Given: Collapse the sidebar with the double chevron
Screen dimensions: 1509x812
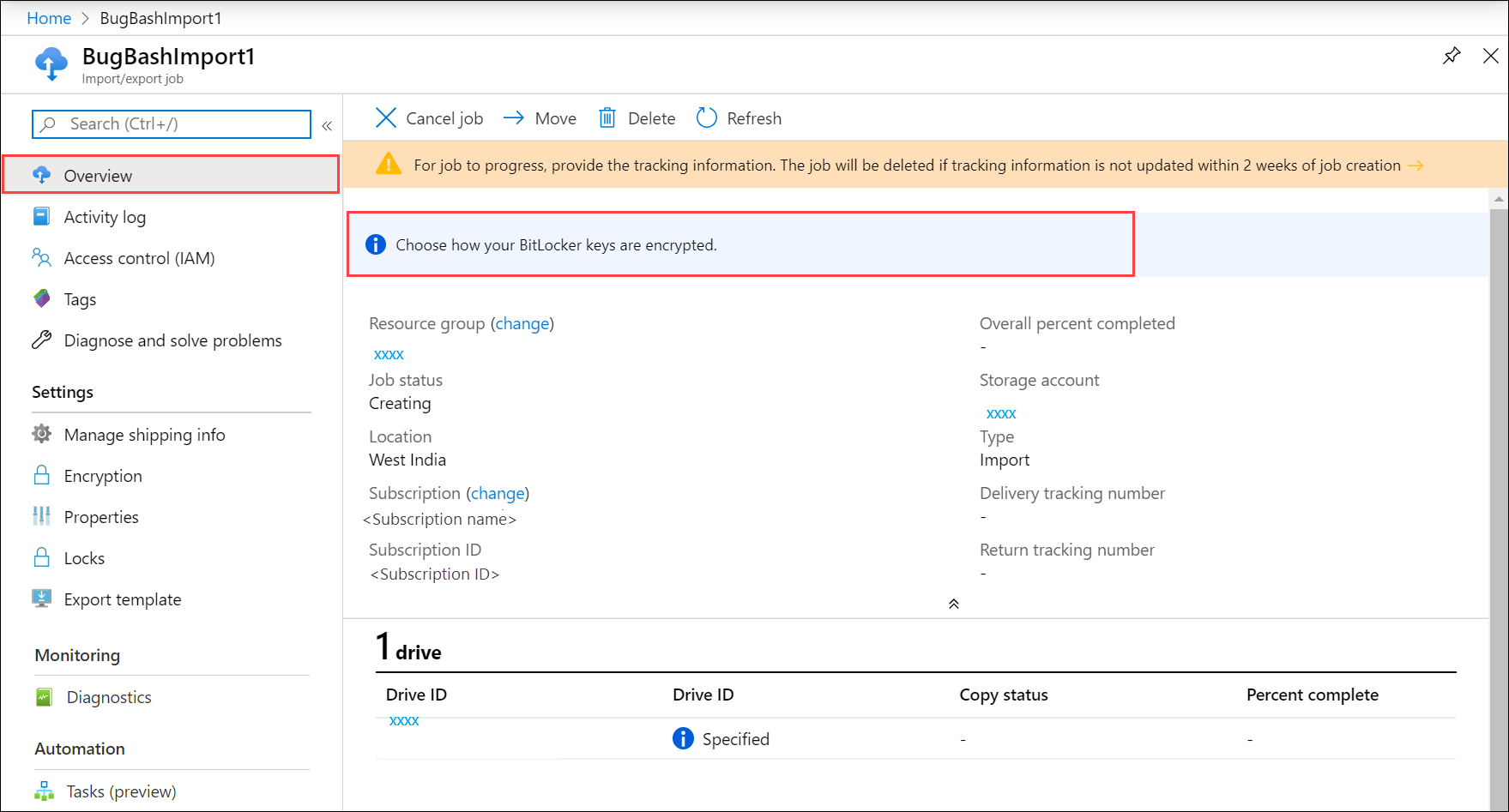Looking at the screenshot, I should pyautogui.click(x=326, y=124).
